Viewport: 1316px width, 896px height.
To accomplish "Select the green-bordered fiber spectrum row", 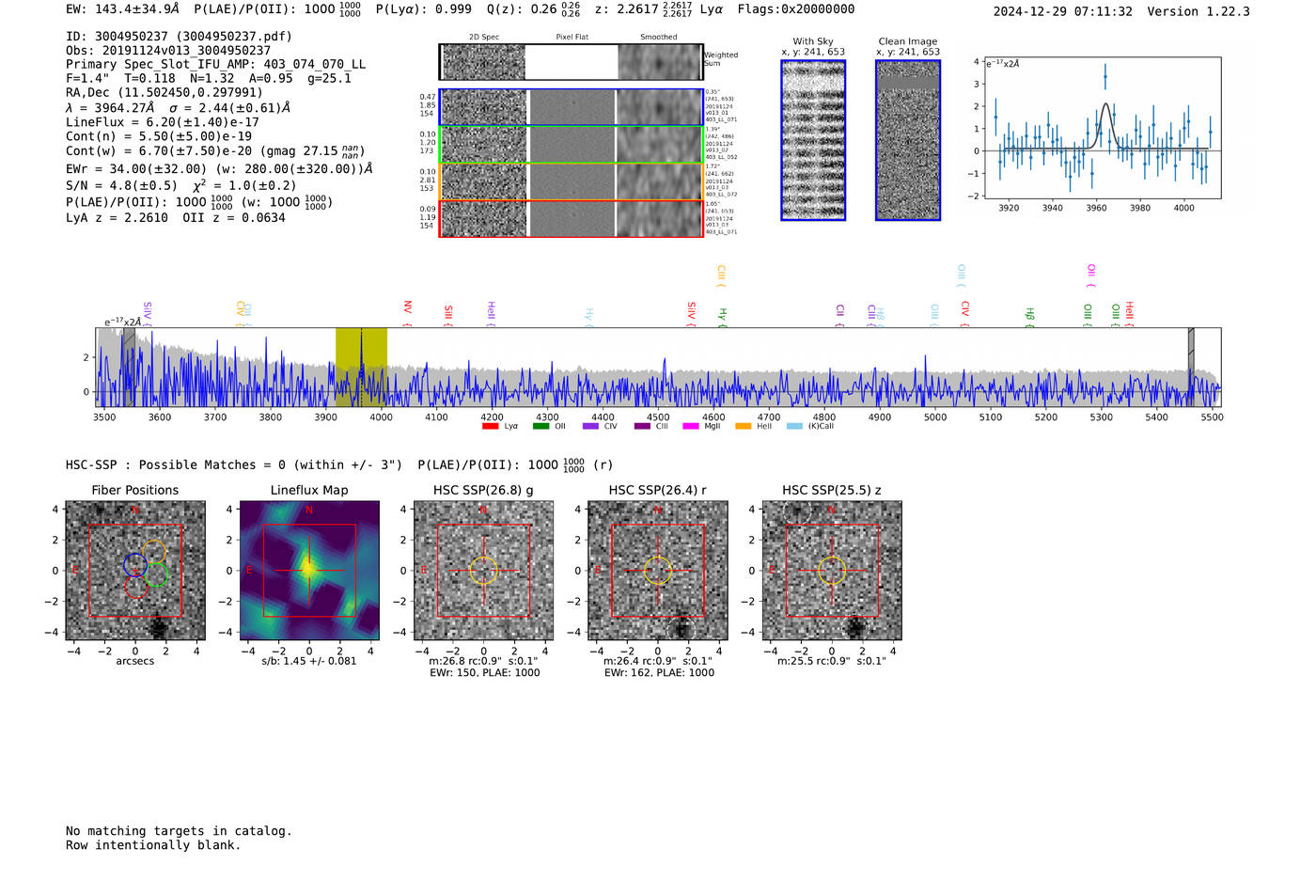I will tap(571, 145).
